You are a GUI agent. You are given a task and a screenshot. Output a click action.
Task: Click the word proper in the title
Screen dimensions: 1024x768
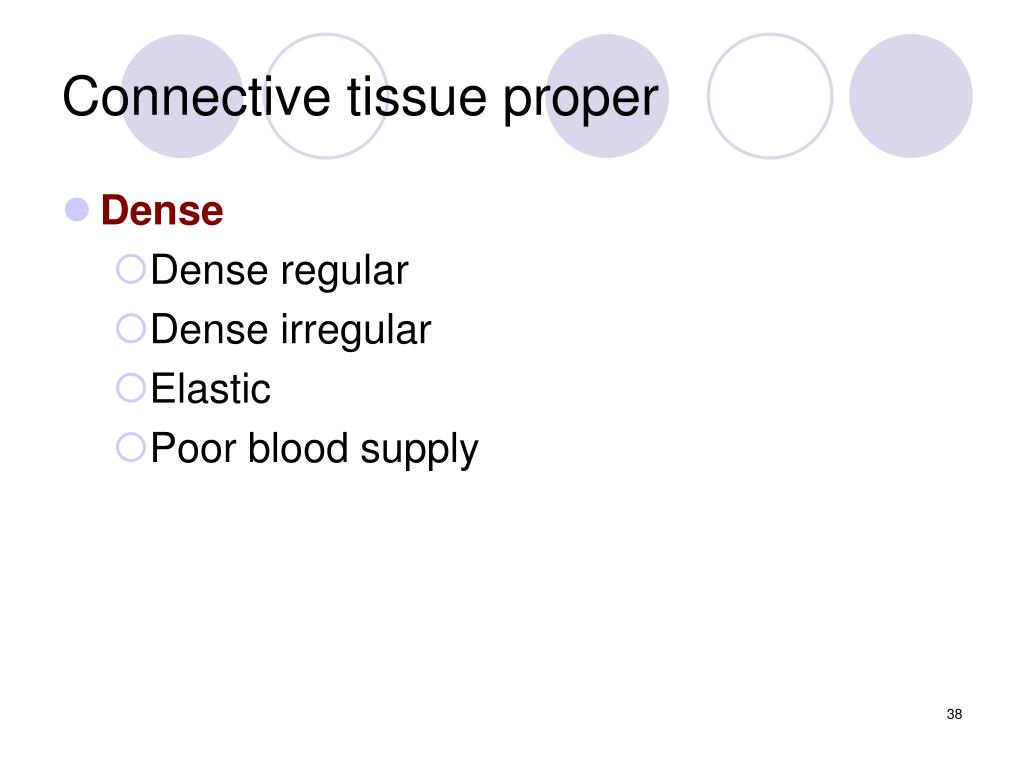click(581, 101)
